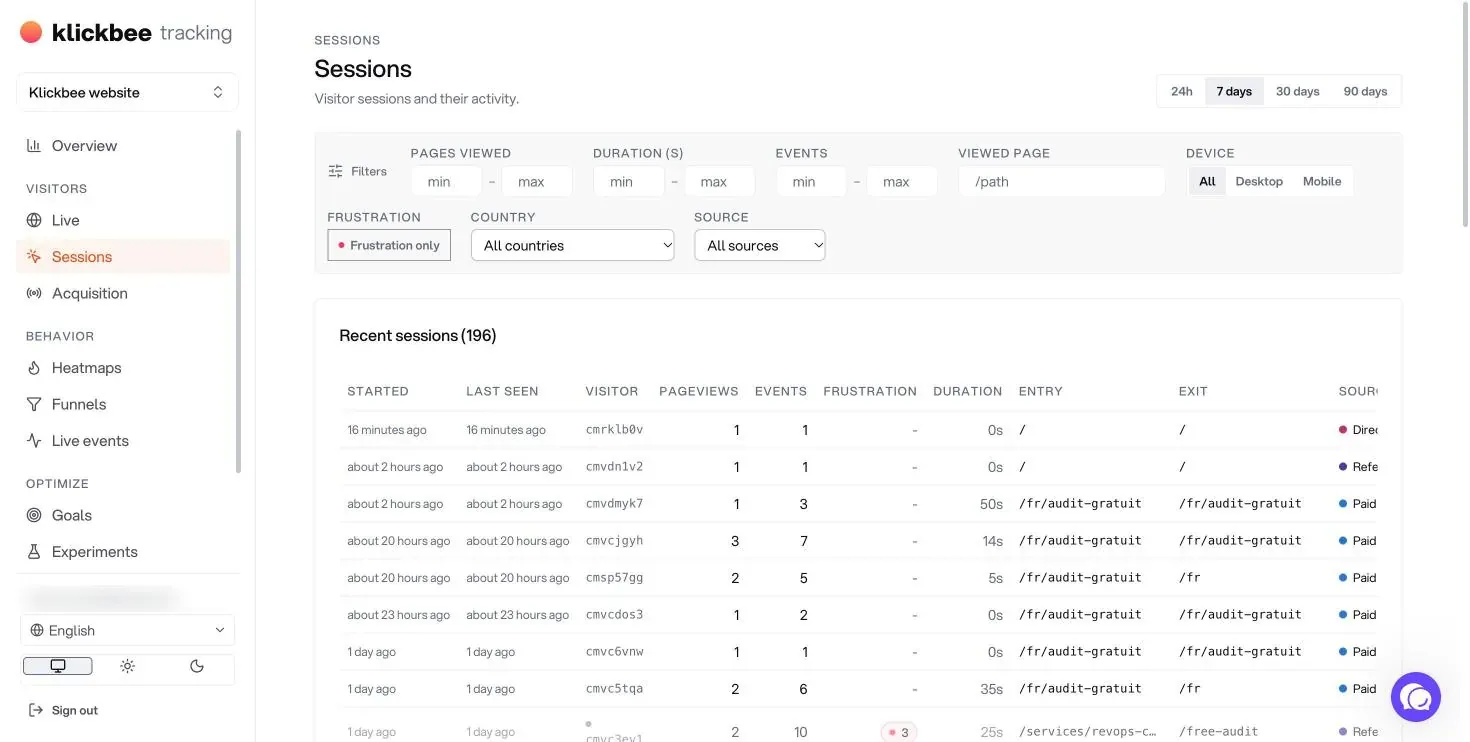Click the Viewed Page /path field

click(1062, 182)
